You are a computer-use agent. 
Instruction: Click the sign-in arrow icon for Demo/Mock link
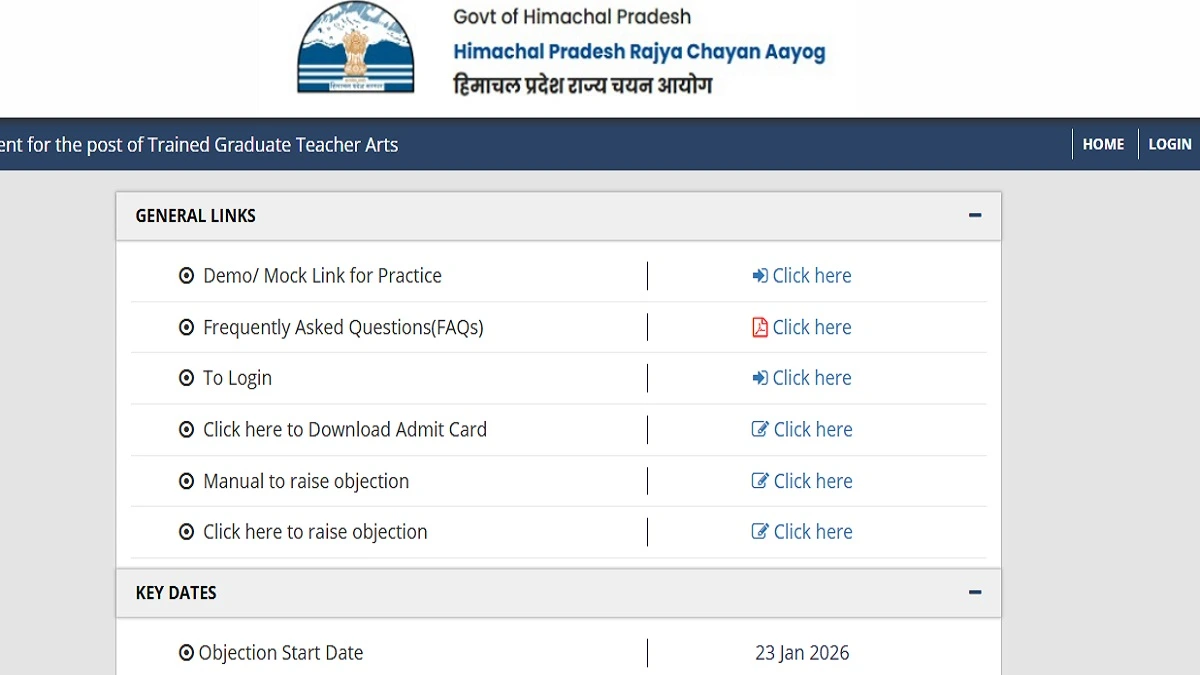(759, 275)
